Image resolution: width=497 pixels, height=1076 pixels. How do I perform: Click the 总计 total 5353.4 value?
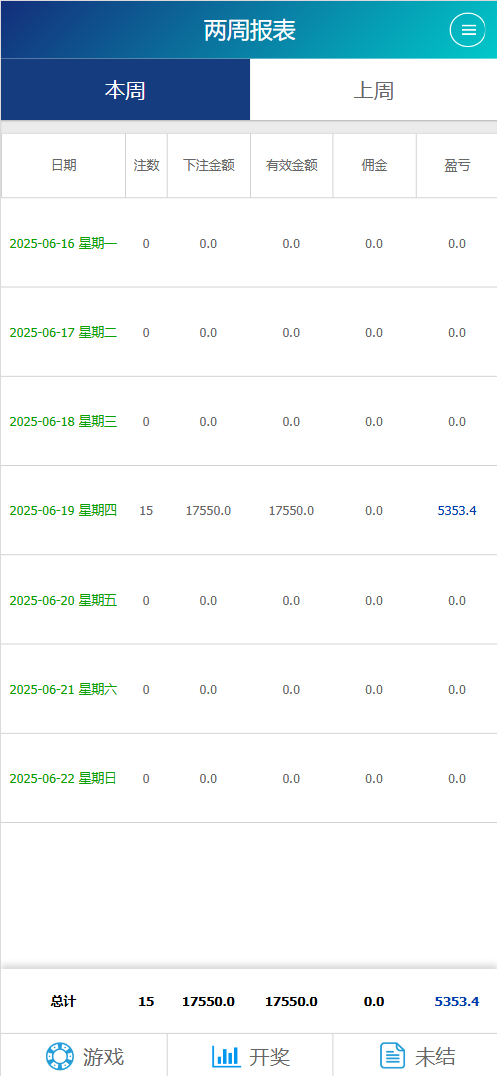pos(456,1002)
